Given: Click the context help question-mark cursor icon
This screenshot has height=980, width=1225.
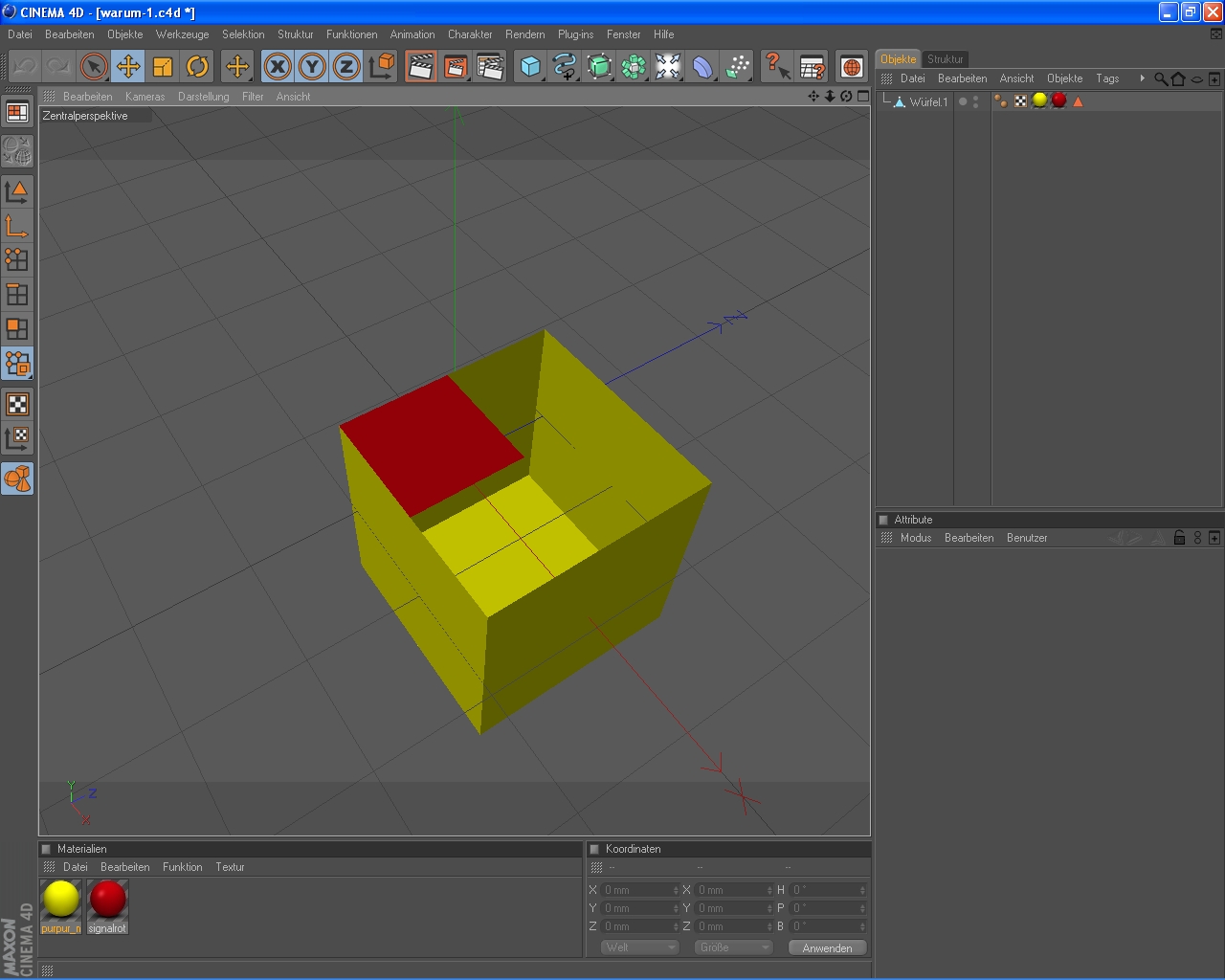Looking at the screenshot, I should 777,66.
